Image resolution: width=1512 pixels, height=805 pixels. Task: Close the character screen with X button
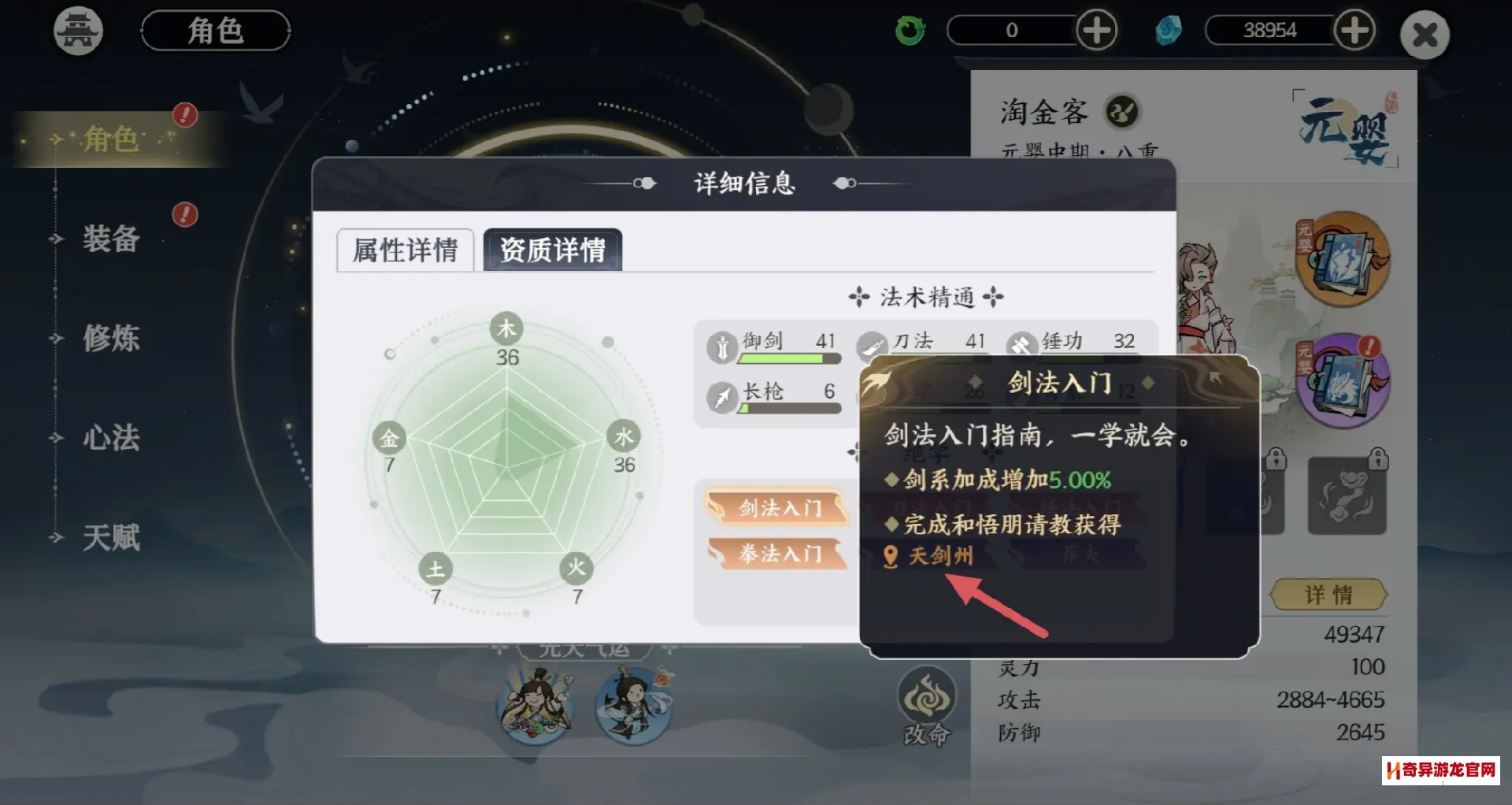tap(1425, 35)
